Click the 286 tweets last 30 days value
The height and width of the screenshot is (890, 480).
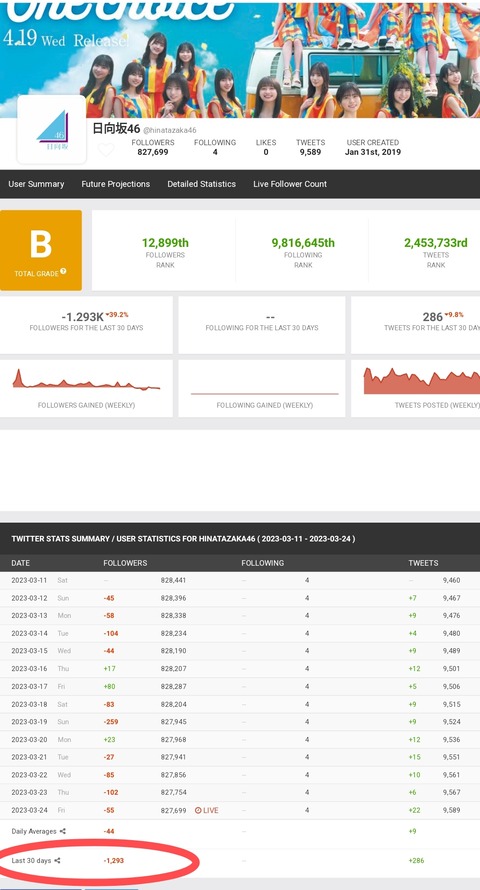coord(432,317)
